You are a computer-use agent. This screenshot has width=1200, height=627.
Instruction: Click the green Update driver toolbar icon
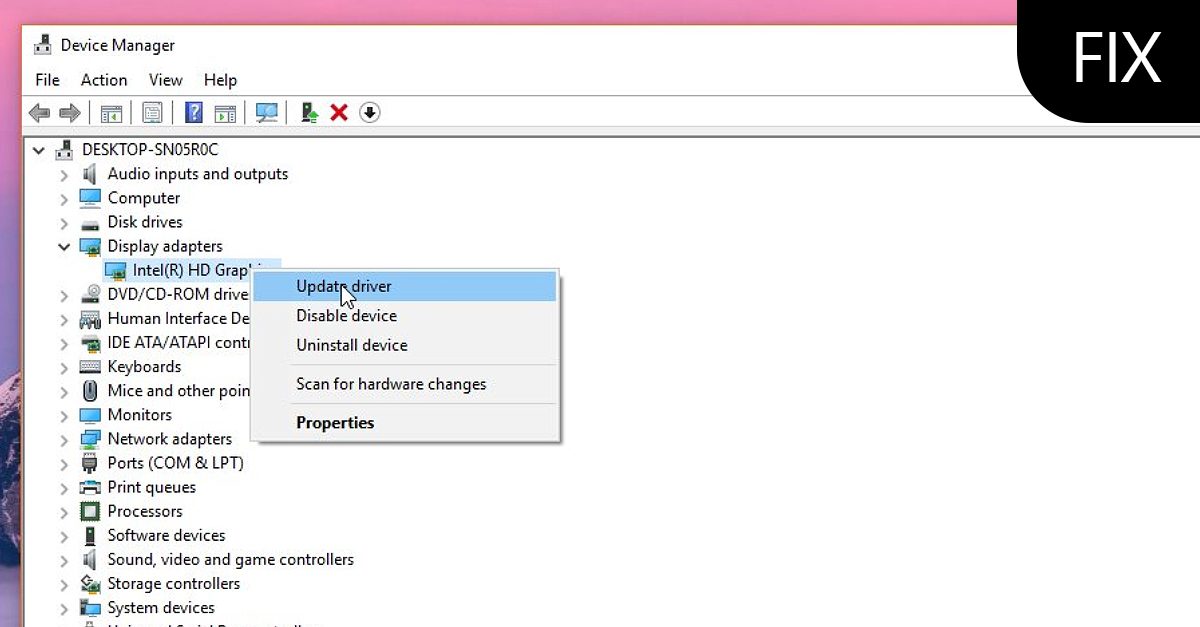coord(309,112)
